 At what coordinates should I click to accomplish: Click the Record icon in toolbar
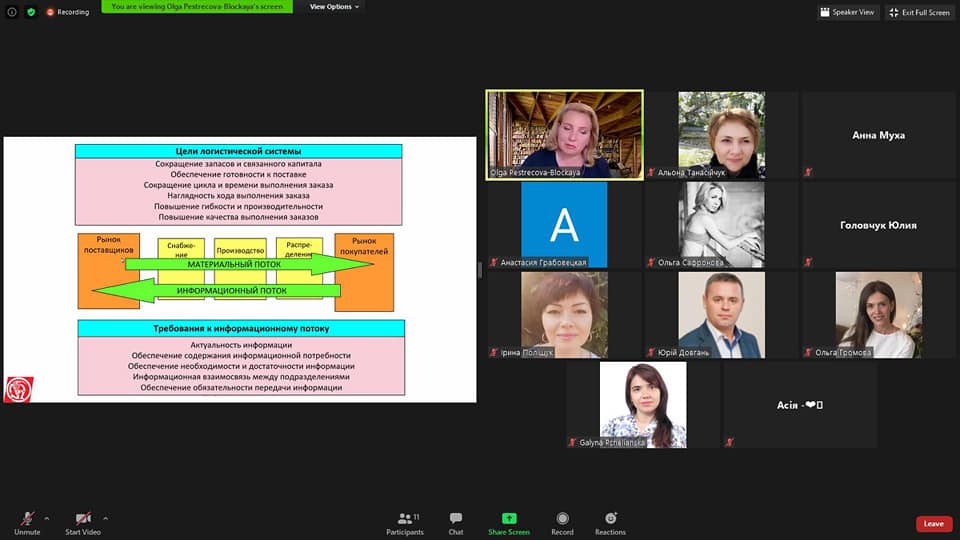point(562,522)
